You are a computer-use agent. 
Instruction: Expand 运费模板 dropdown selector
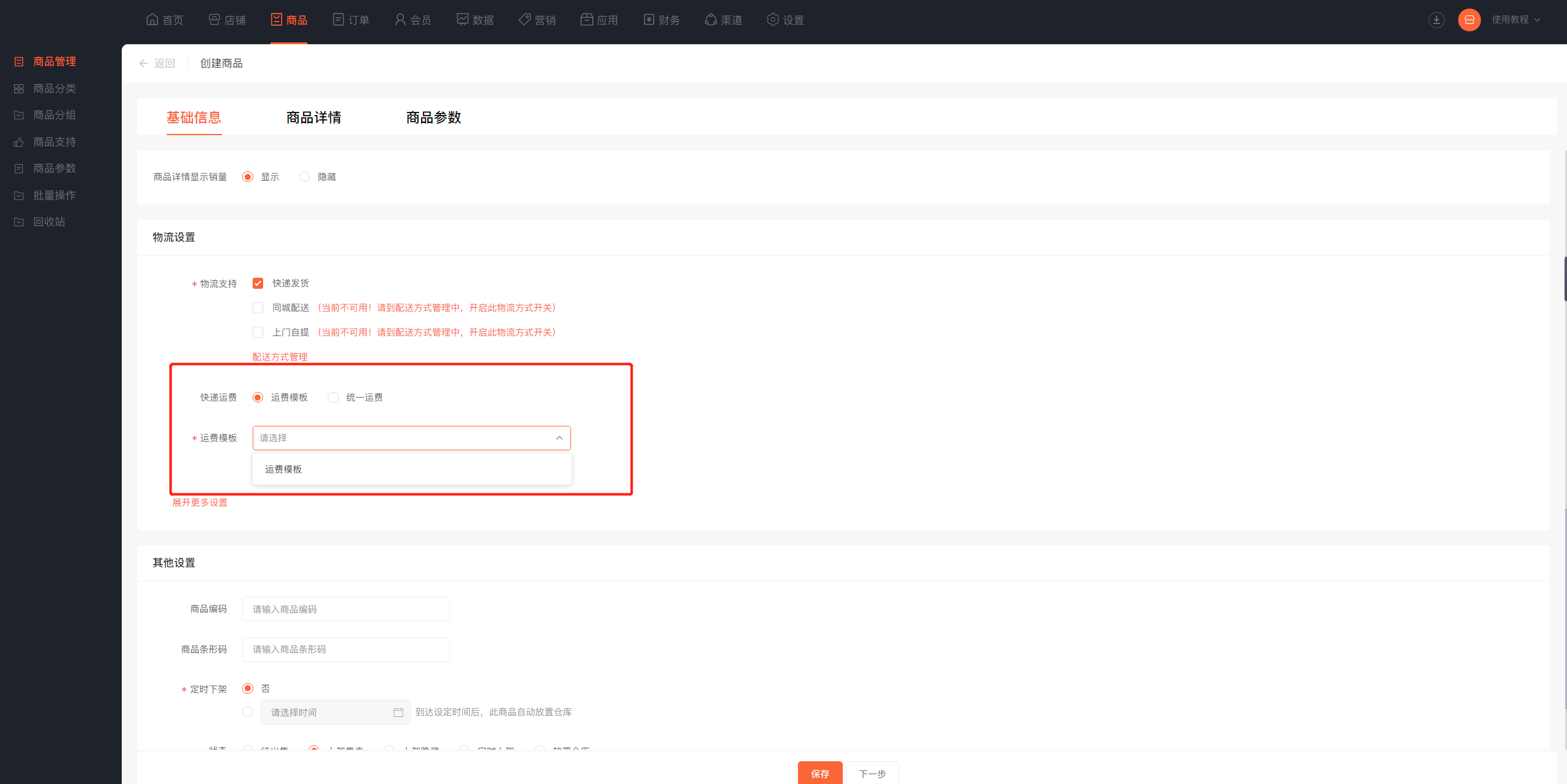click(412, 437)
